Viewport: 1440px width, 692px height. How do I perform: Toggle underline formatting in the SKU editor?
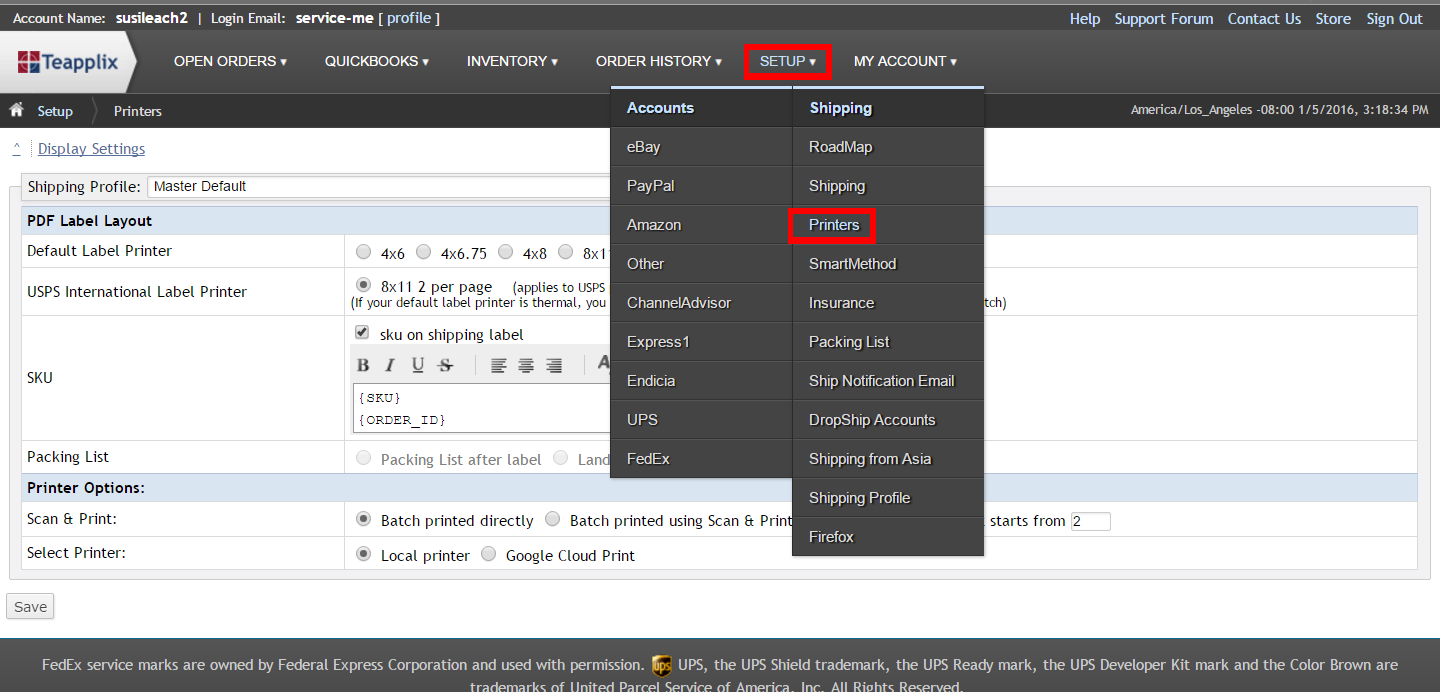(x=418, y=365)
